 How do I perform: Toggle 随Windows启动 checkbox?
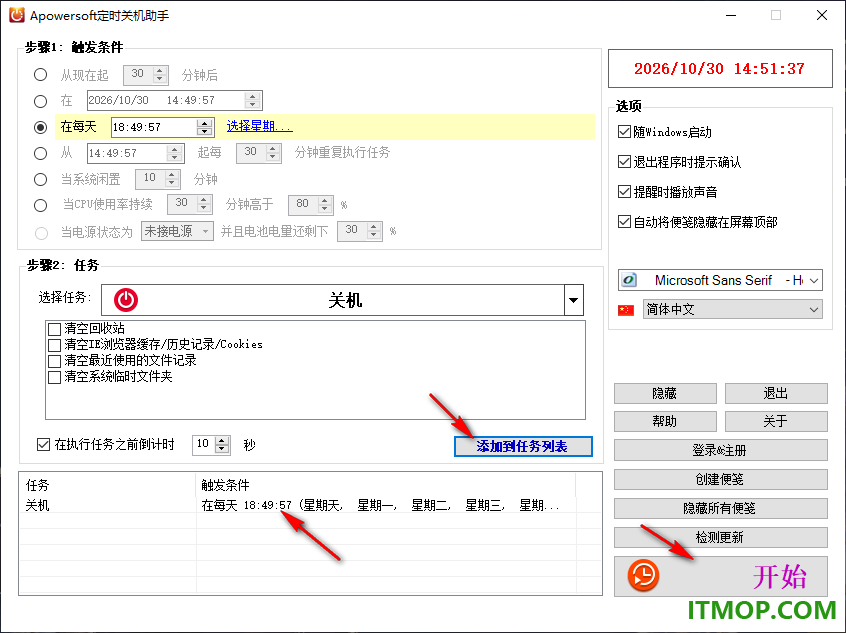[624, 132]
